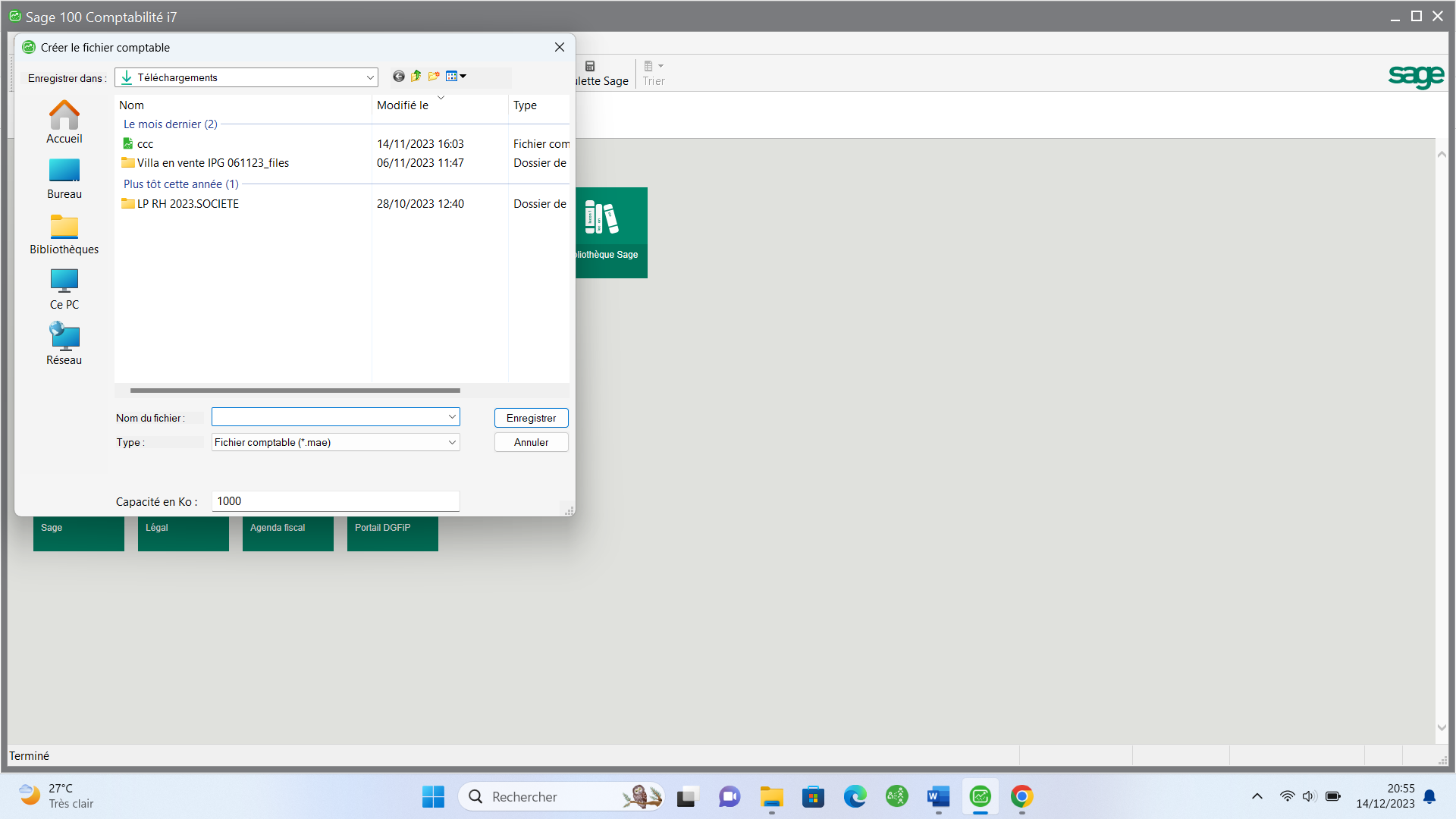The image size is (1456, 819).
Task: Show hidden system tray icons
Action: coord(1257,796)
